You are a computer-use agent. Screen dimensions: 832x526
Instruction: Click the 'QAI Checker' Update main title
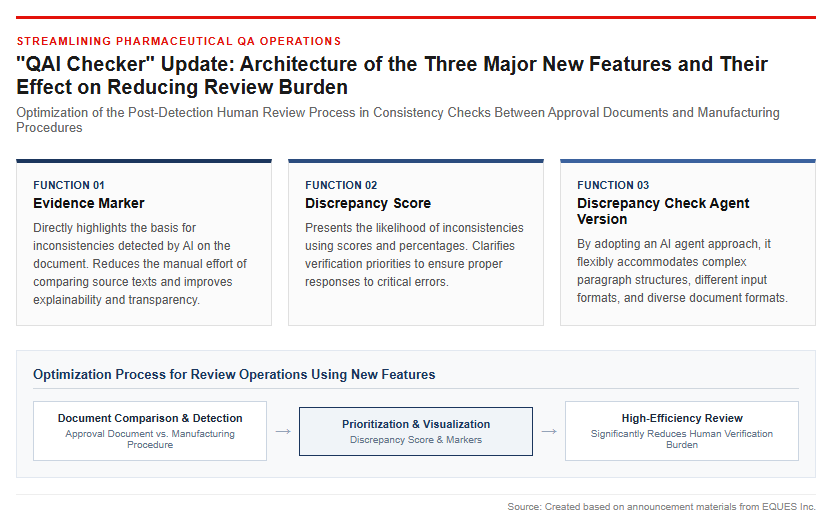pos(392,75)
